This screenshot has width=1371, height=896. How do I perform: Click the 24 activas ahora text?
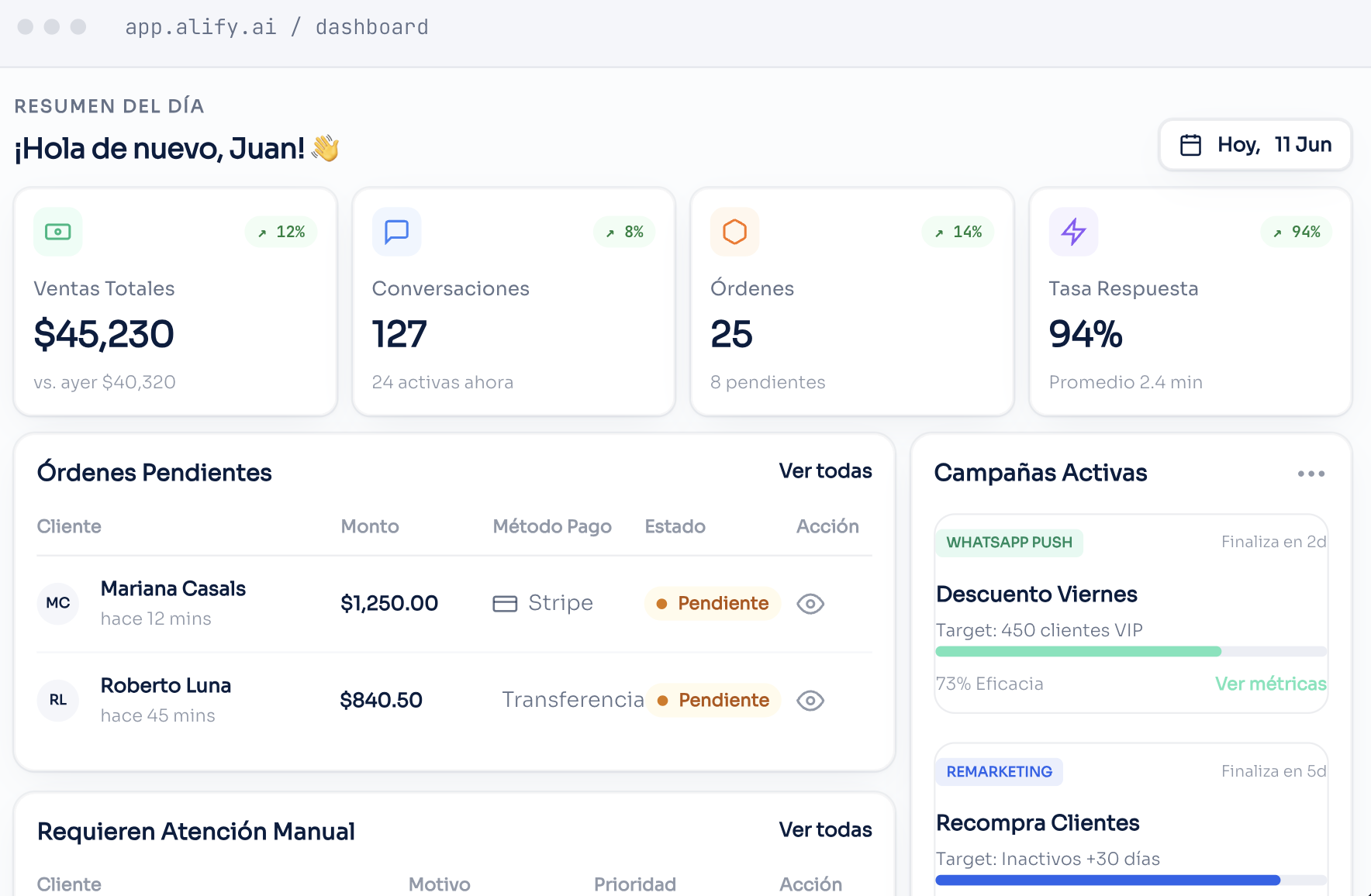(x=443, y=382)
